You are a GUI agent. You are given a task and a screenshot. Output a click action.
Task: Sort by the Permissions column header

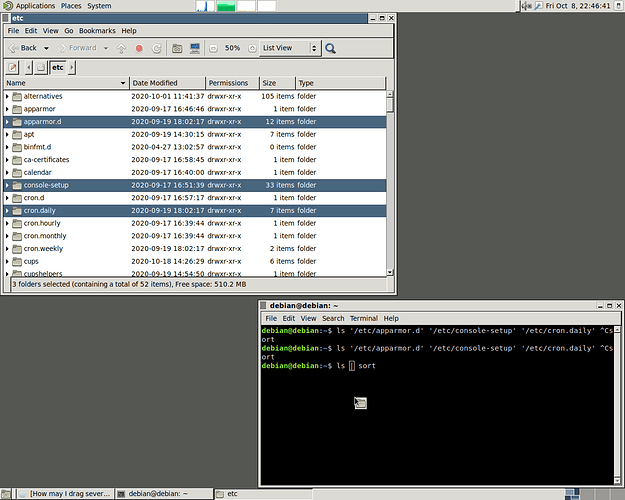(x=232, y=83)
